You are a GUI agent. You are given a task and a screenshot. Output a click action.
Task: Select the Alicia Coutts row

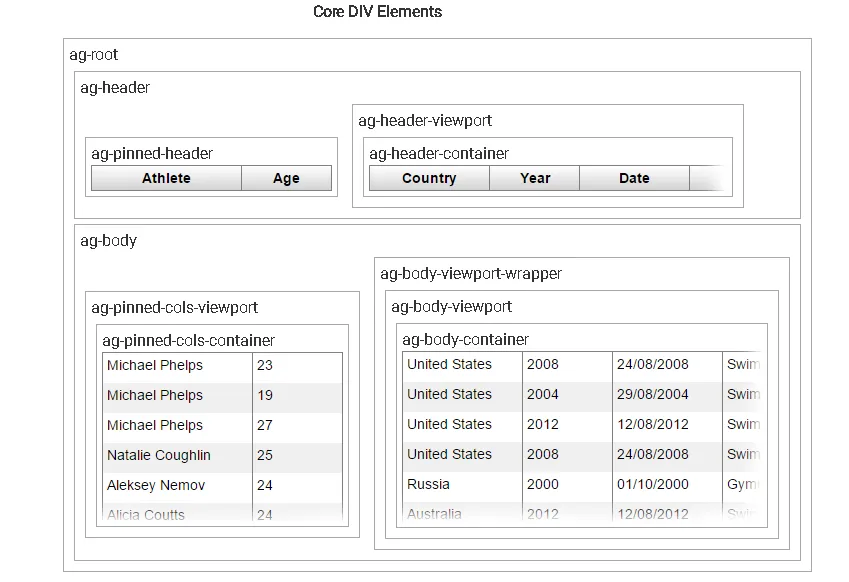point(146,514)
